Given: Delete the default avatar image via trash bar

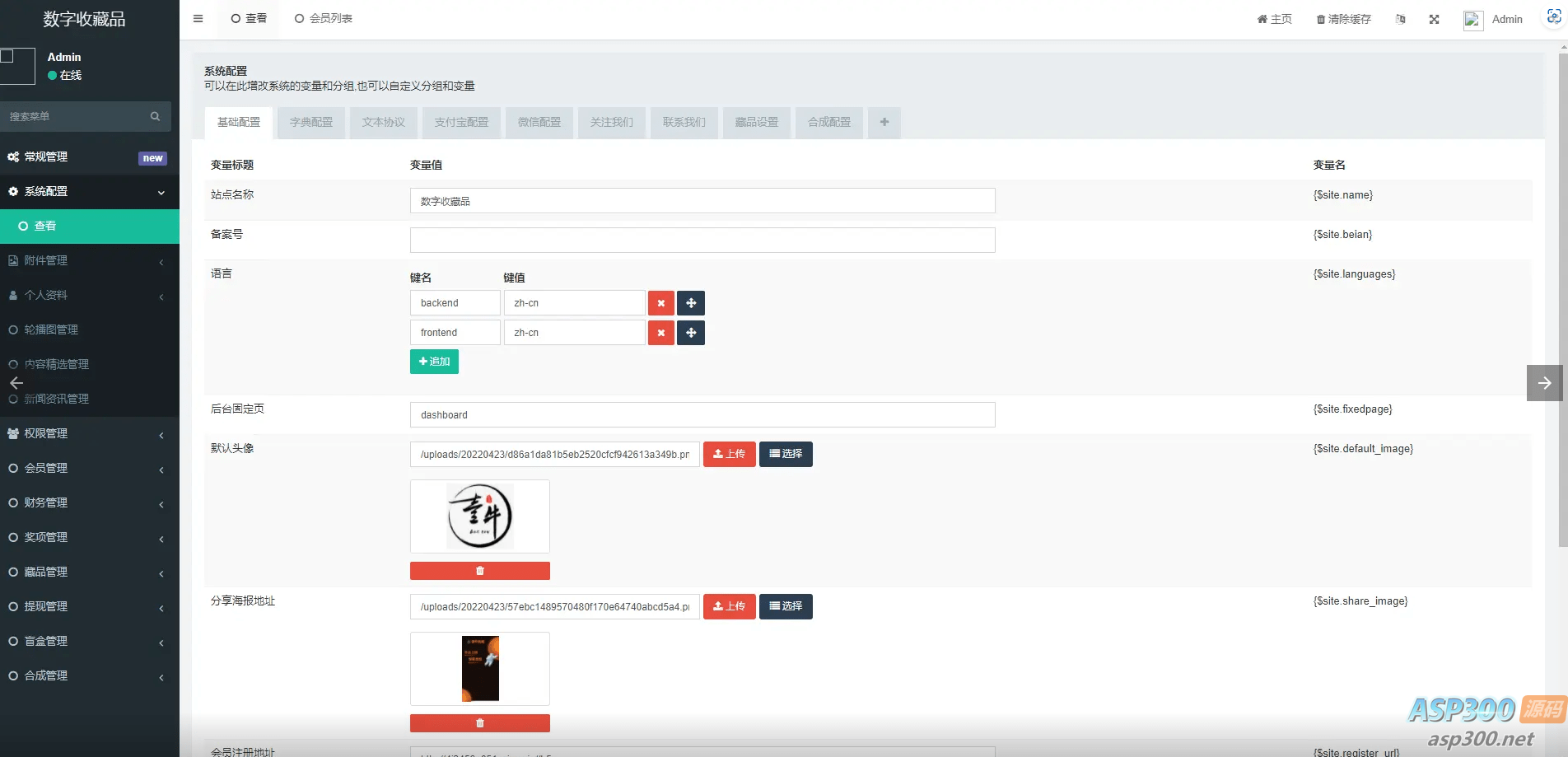Looking at the screenshot, I should coord(480,571).
